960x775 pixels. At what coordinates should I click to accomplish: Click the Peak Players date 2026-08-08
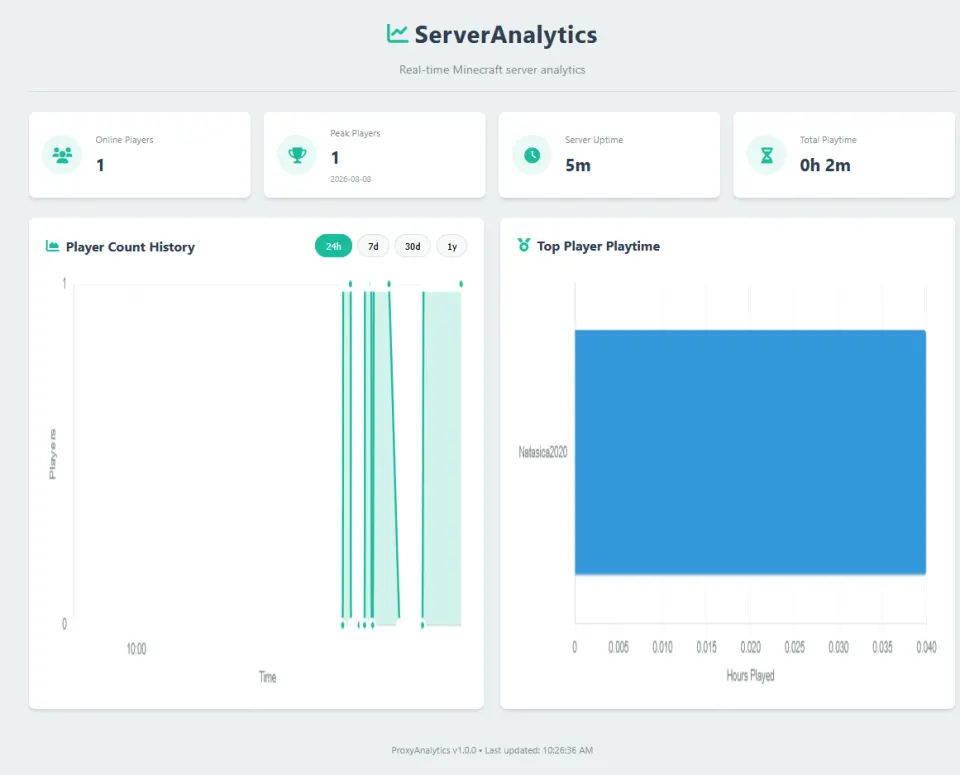[350, 179]
